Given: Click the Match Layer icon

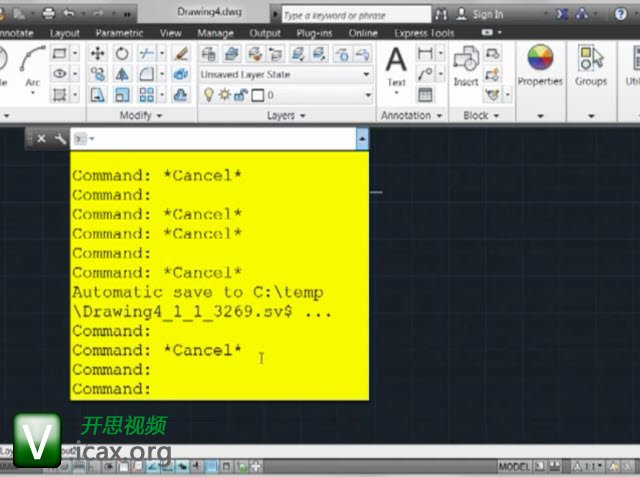Looking at the screenshot, I should pyautogui.click(x=255, y=54).
